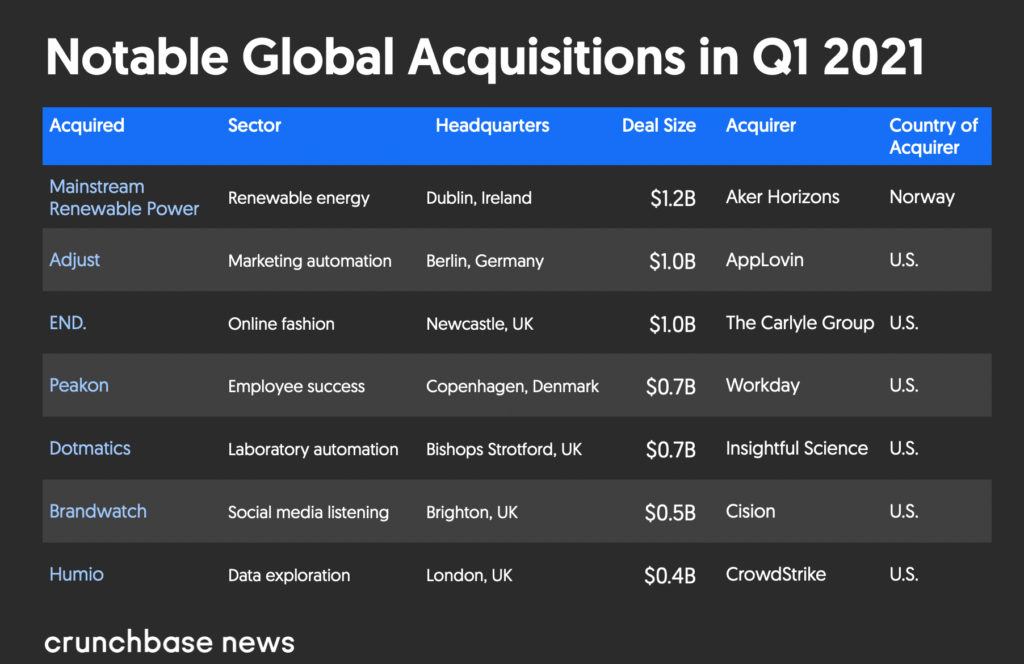Click the $1.2B deal size value
This screenshot has width=1024, height=664.
(673, 198)
